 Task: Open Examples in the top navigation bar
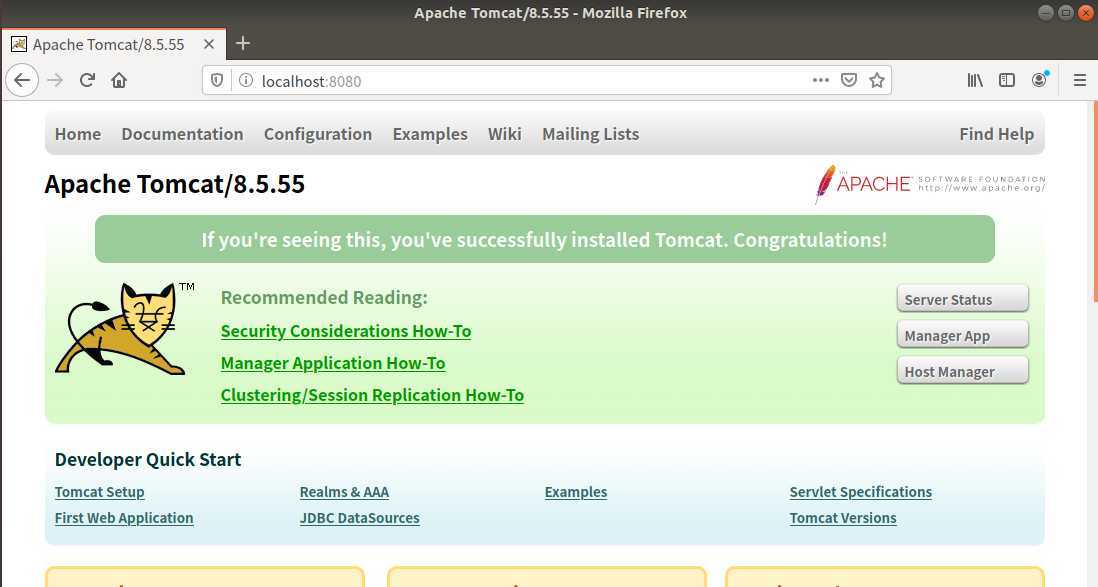[x=430, y=134]
